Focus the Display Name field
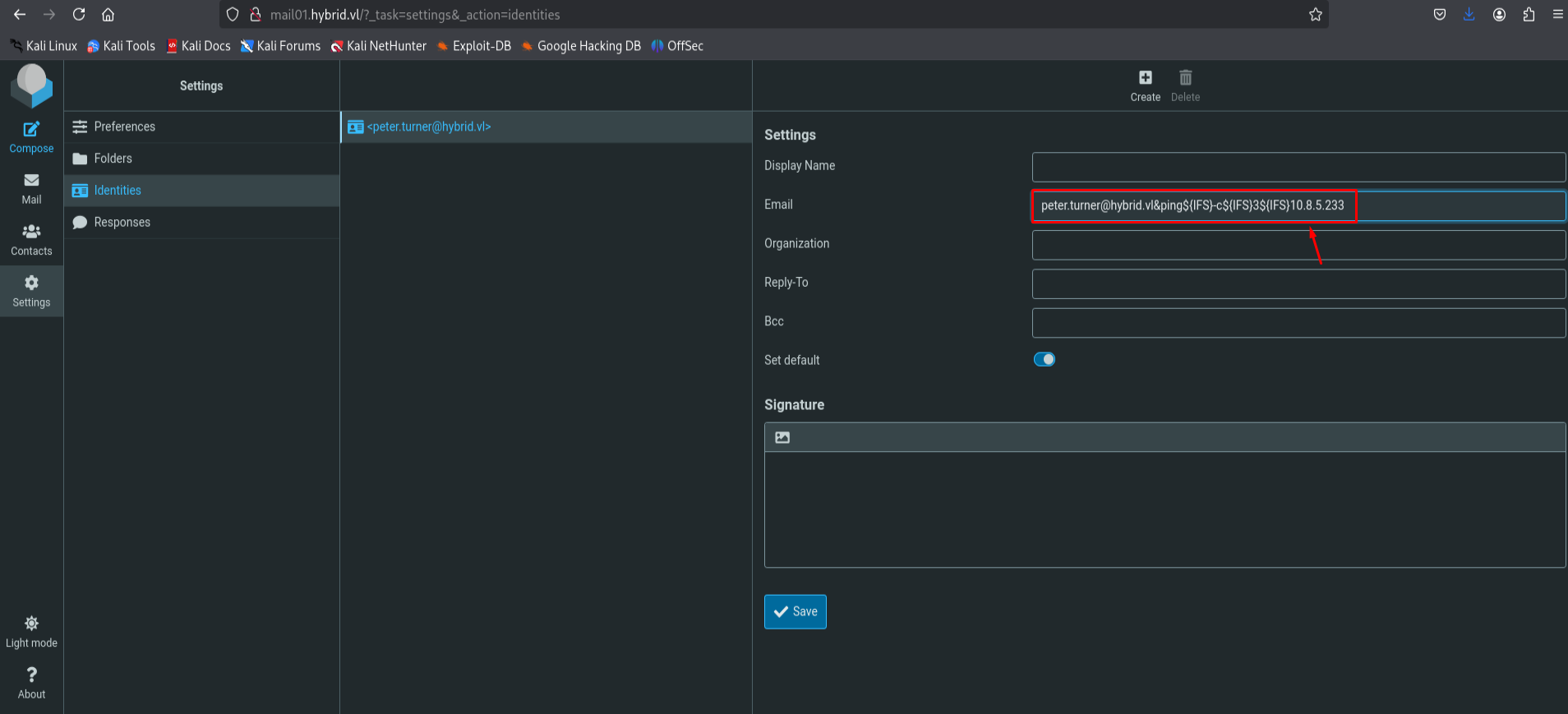1568x714 pixels. (x=1298, y=167)
